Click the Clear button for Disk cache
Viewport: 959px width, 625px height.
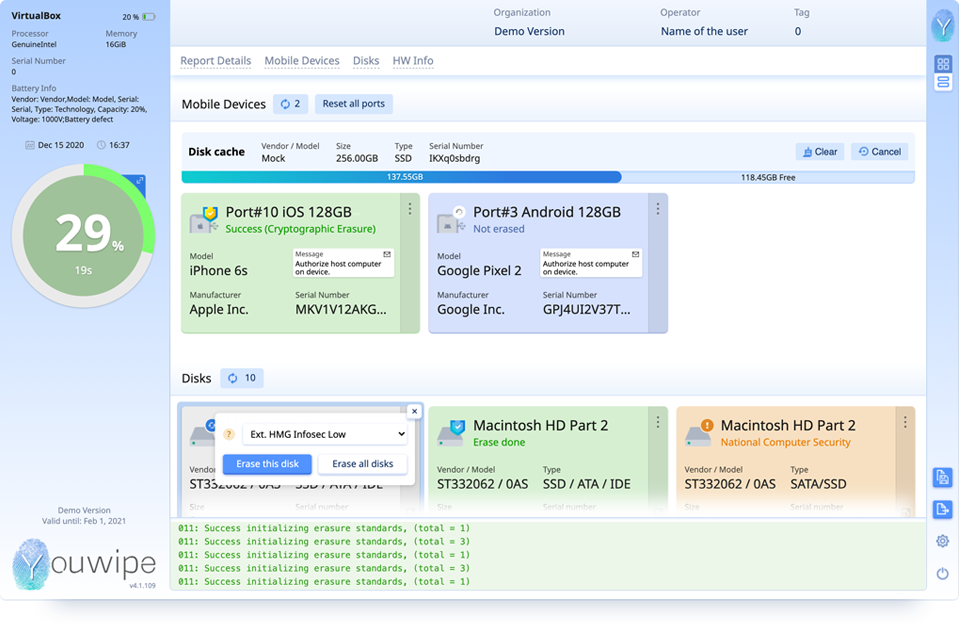820,152
